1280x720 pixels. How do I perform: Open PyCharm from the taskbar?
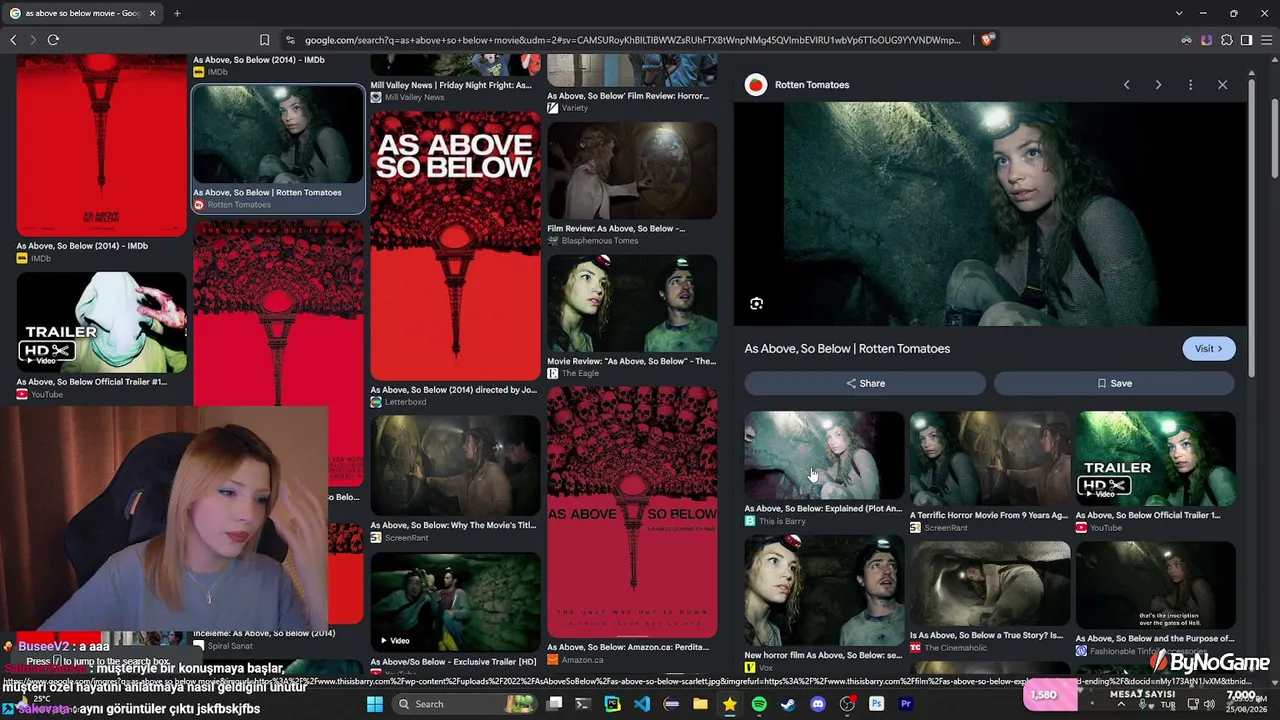point(612,704)
